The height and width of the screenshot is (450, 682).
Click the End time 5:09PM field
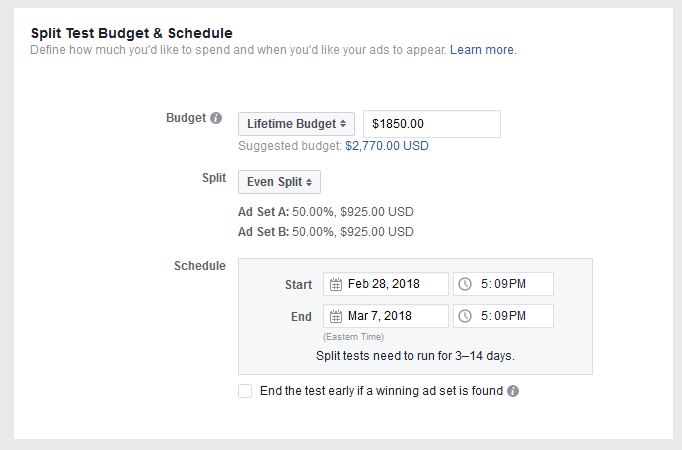(x=503, y=316)
